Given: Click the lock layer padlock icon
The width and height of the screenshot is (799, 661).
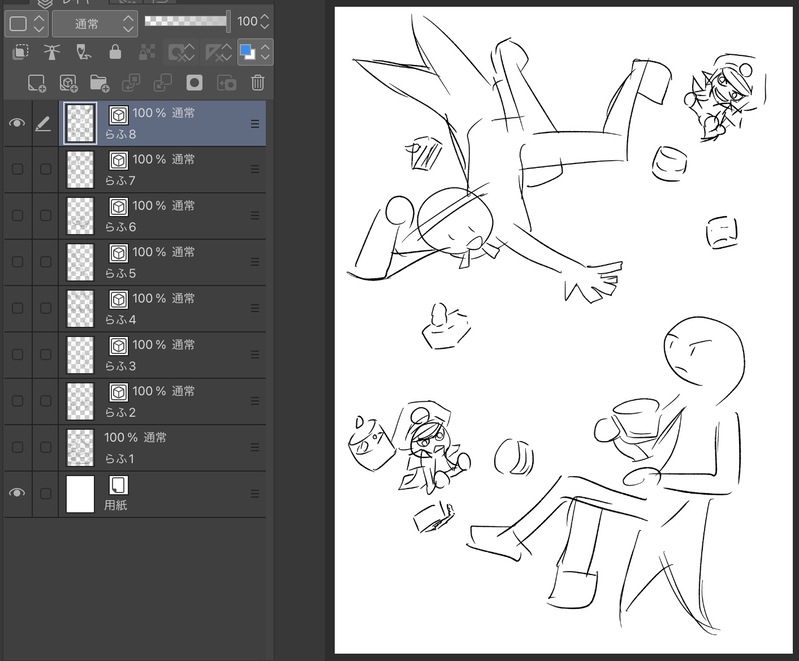Looking at the screenshot, I should pyautogui.click(x=115, y=52).
